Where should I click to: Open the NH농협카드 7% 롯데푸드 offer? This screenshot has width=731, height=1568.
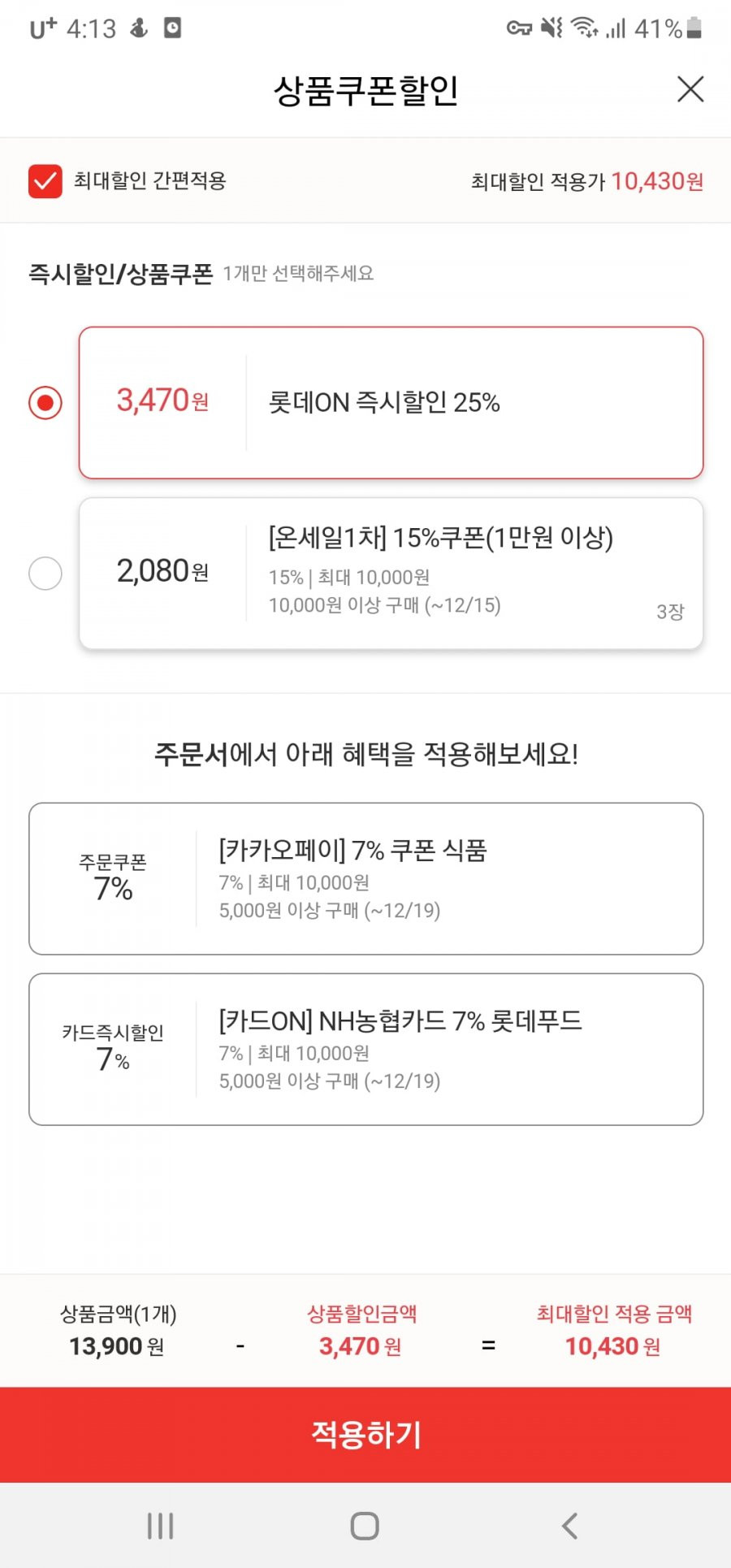366,1049
